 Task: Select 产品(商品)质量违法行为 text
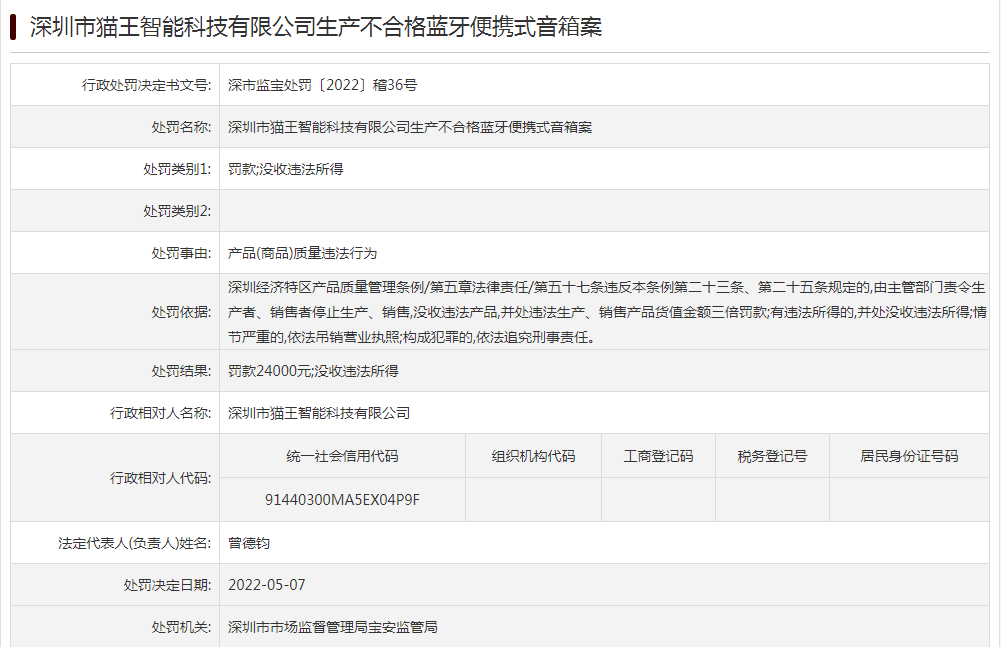point(302,254)
